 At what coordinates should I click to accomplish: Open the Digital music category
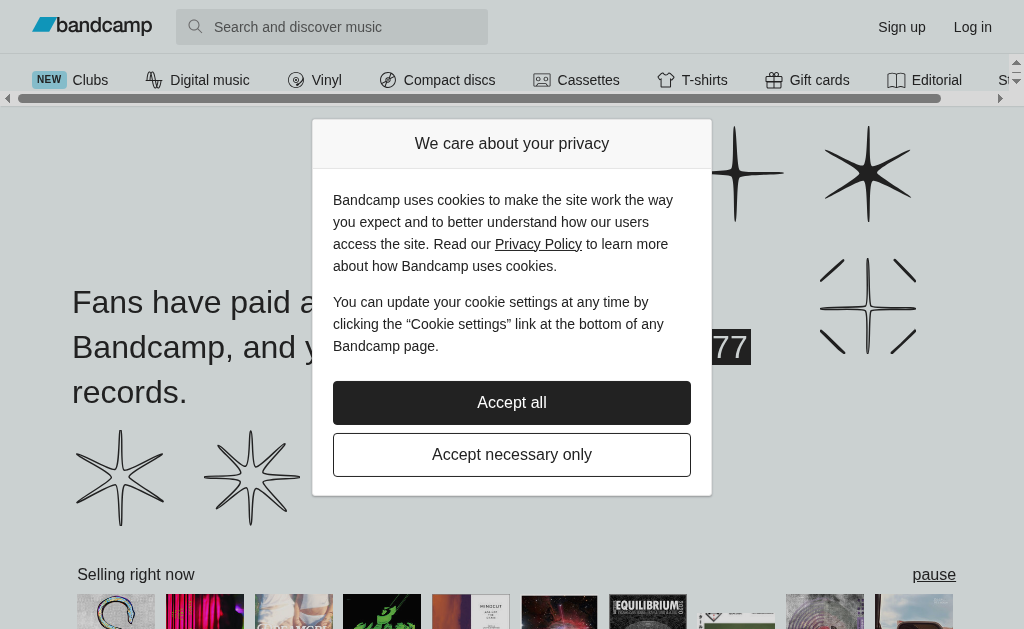click(x=197, y=80)
